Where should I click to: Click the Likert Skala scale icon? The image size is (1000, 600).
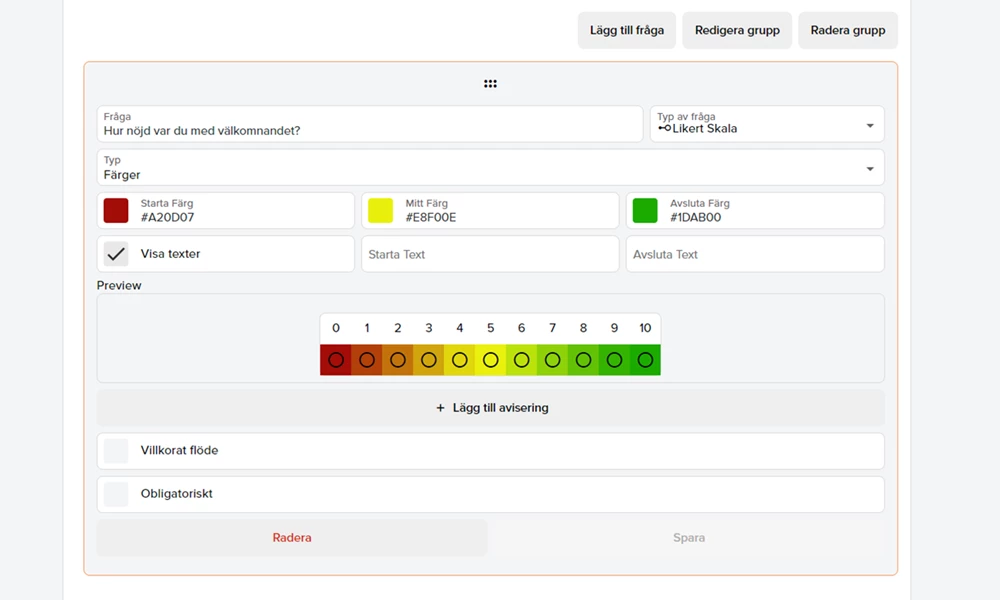pos(665,128)
